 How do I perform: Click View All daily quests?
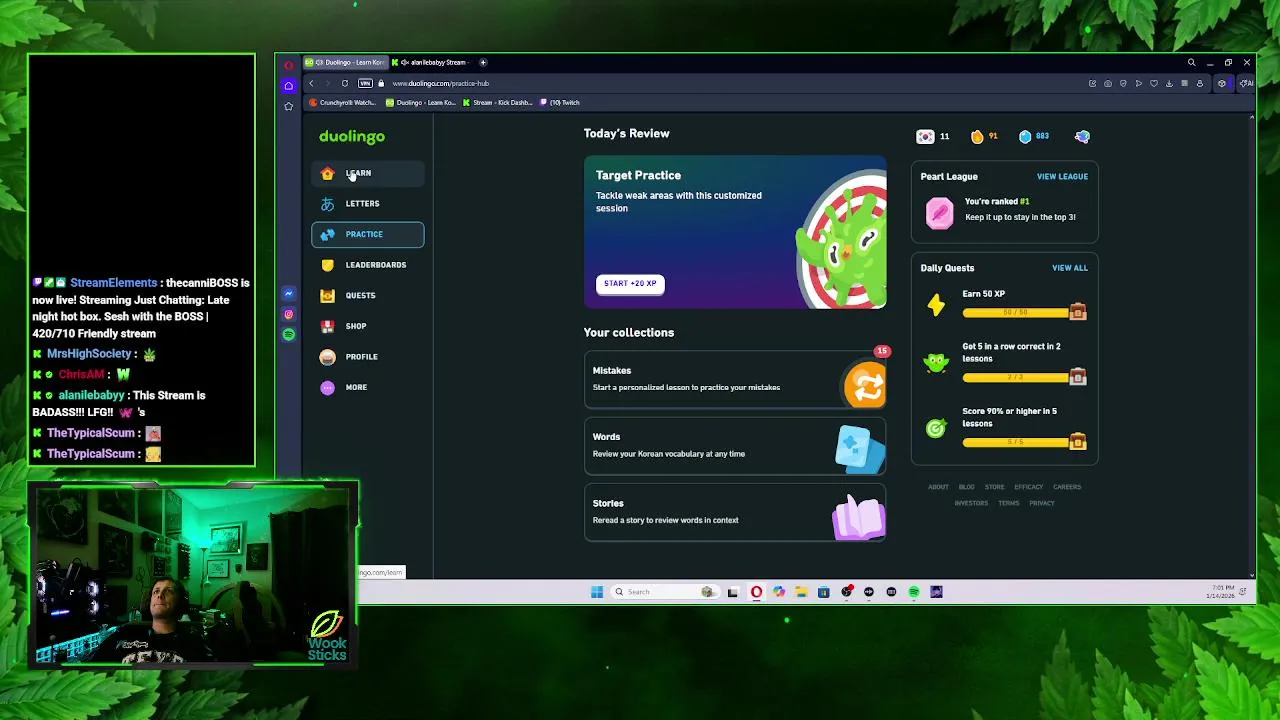(x=1069, y=268)
